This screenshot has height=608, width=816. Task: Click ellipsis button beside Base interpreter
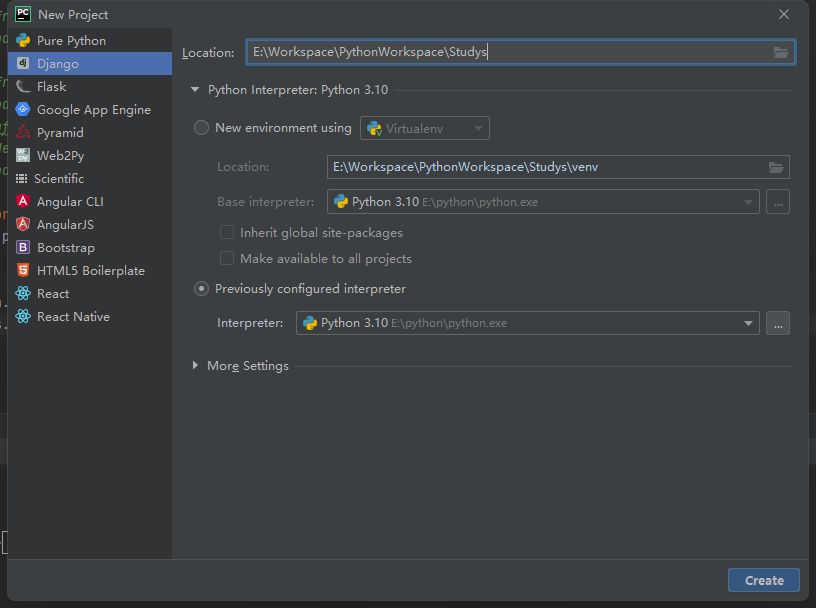tap(778, 202)
